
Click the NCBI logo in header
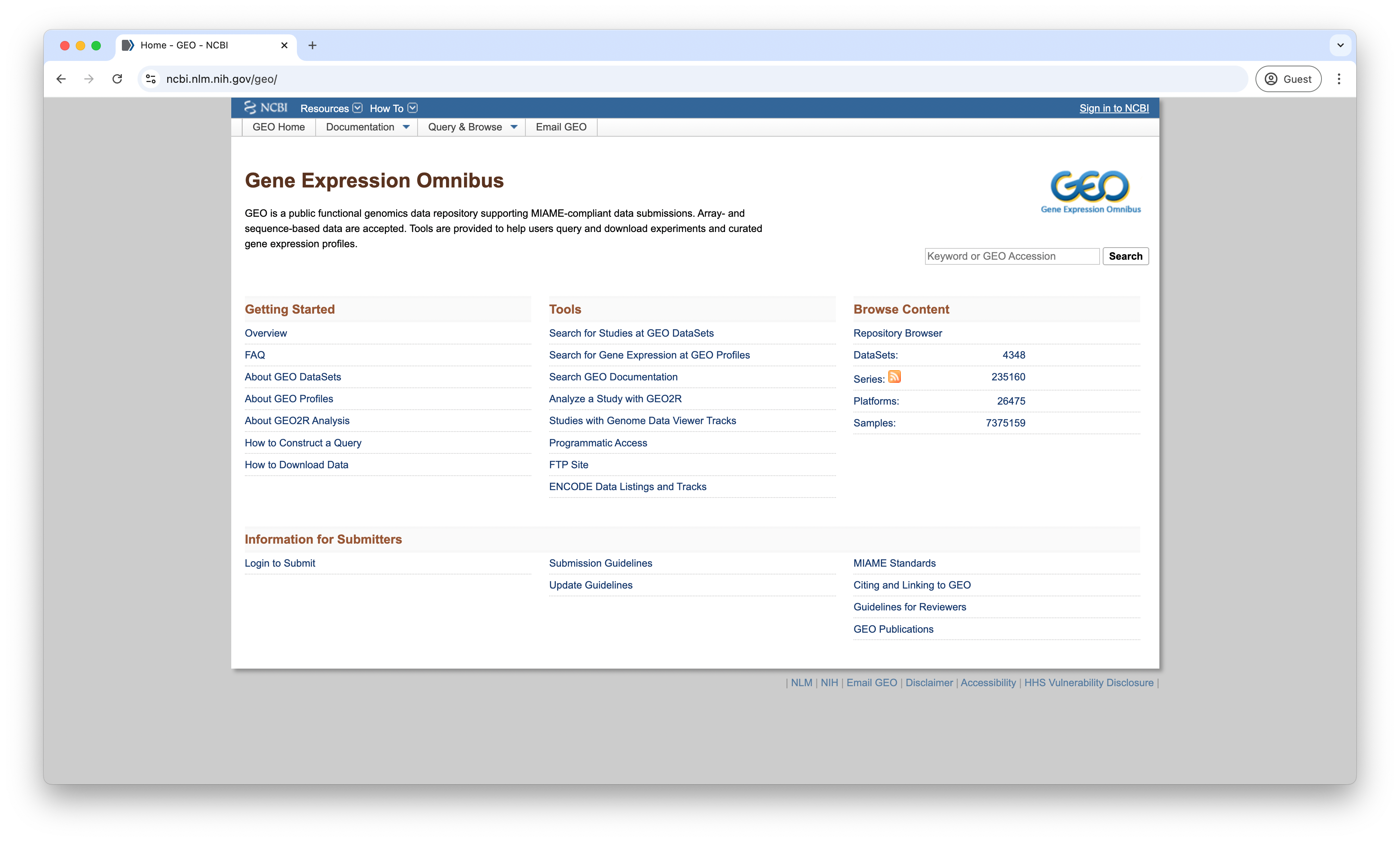coord(266,108)
